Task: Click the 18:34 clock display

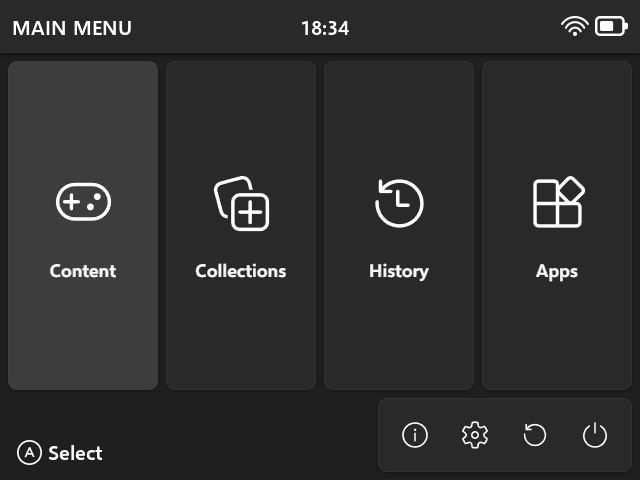Action: click(x=325, y=28)
